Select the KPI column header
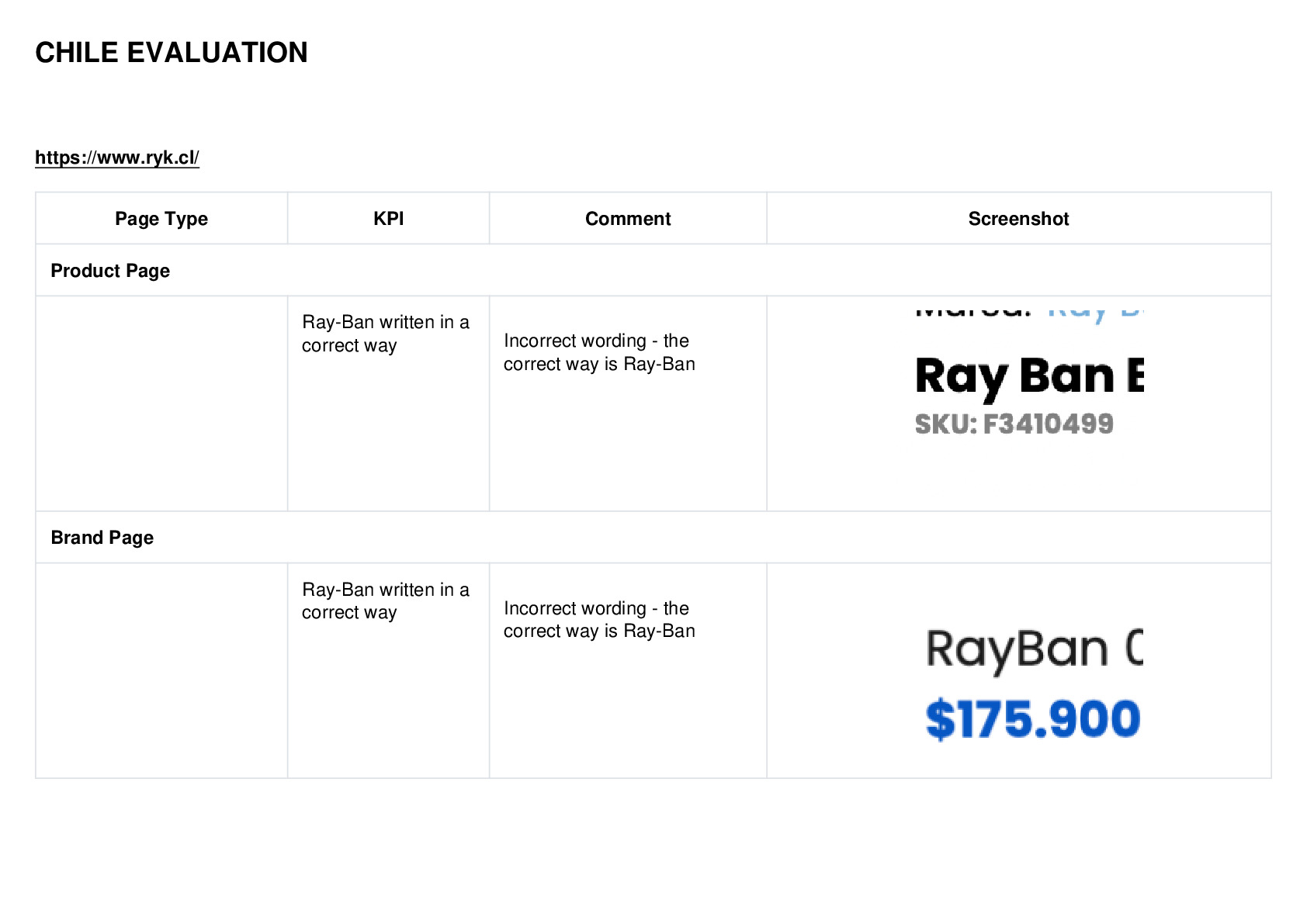This screenshot has width=1307, height=924. [x=388, y=219]
